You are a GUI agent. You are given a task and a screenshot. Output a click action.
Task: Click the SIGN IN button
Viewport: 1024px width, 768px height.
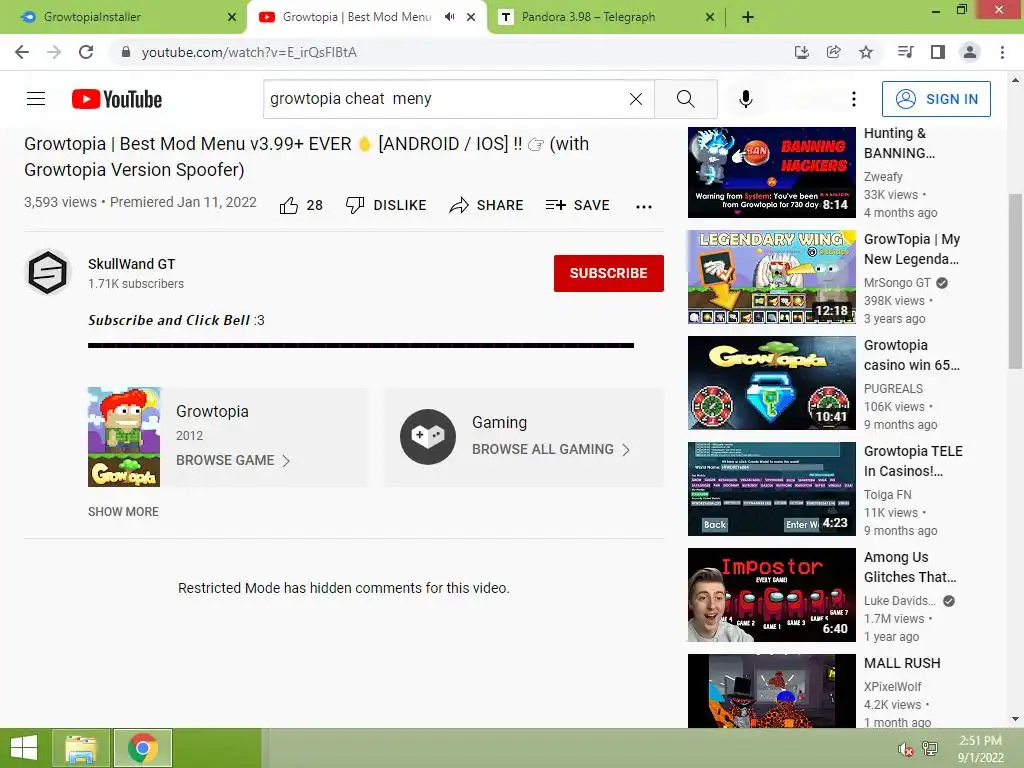(x=936, y=99)
